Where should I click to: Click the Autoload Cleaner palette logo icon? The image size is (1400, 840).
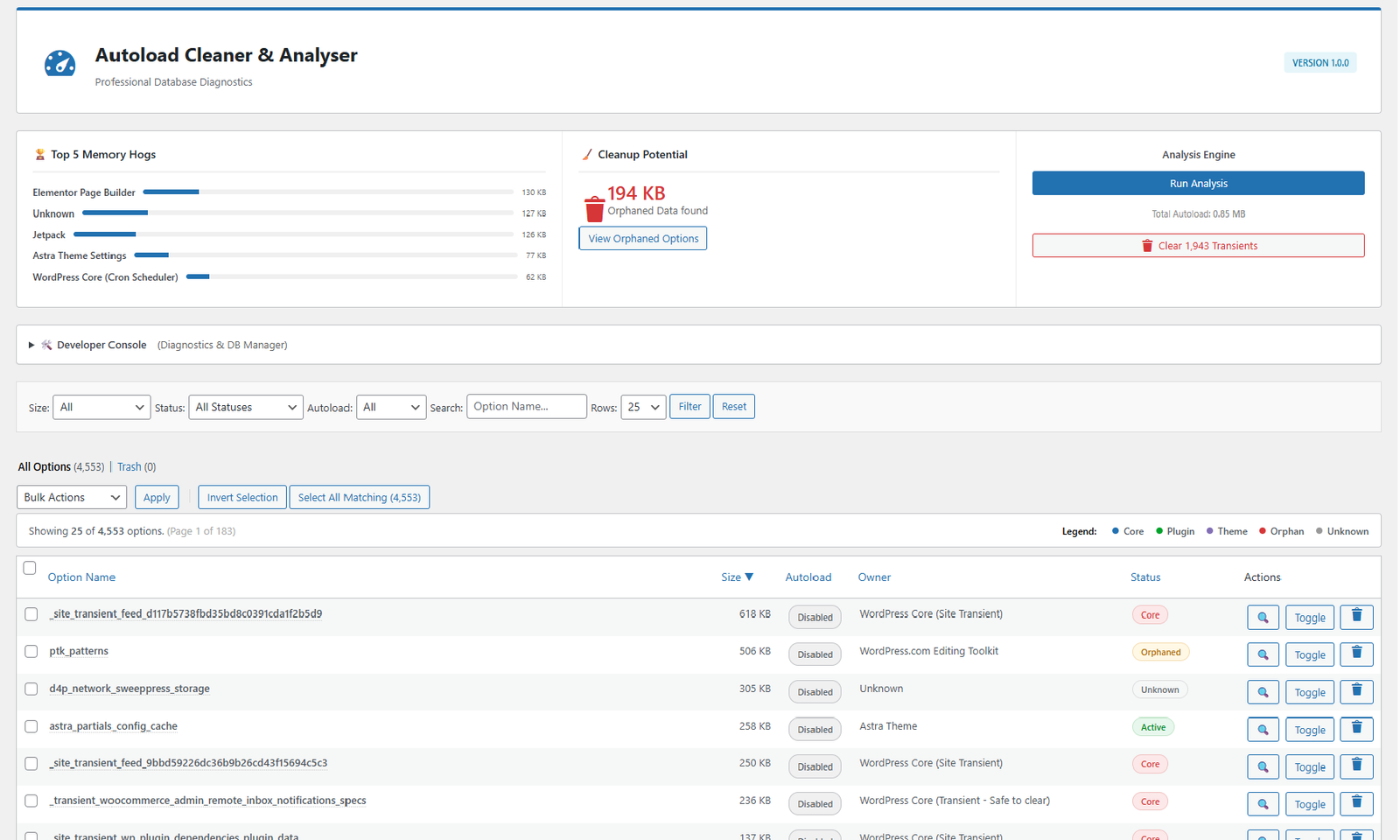59,63
